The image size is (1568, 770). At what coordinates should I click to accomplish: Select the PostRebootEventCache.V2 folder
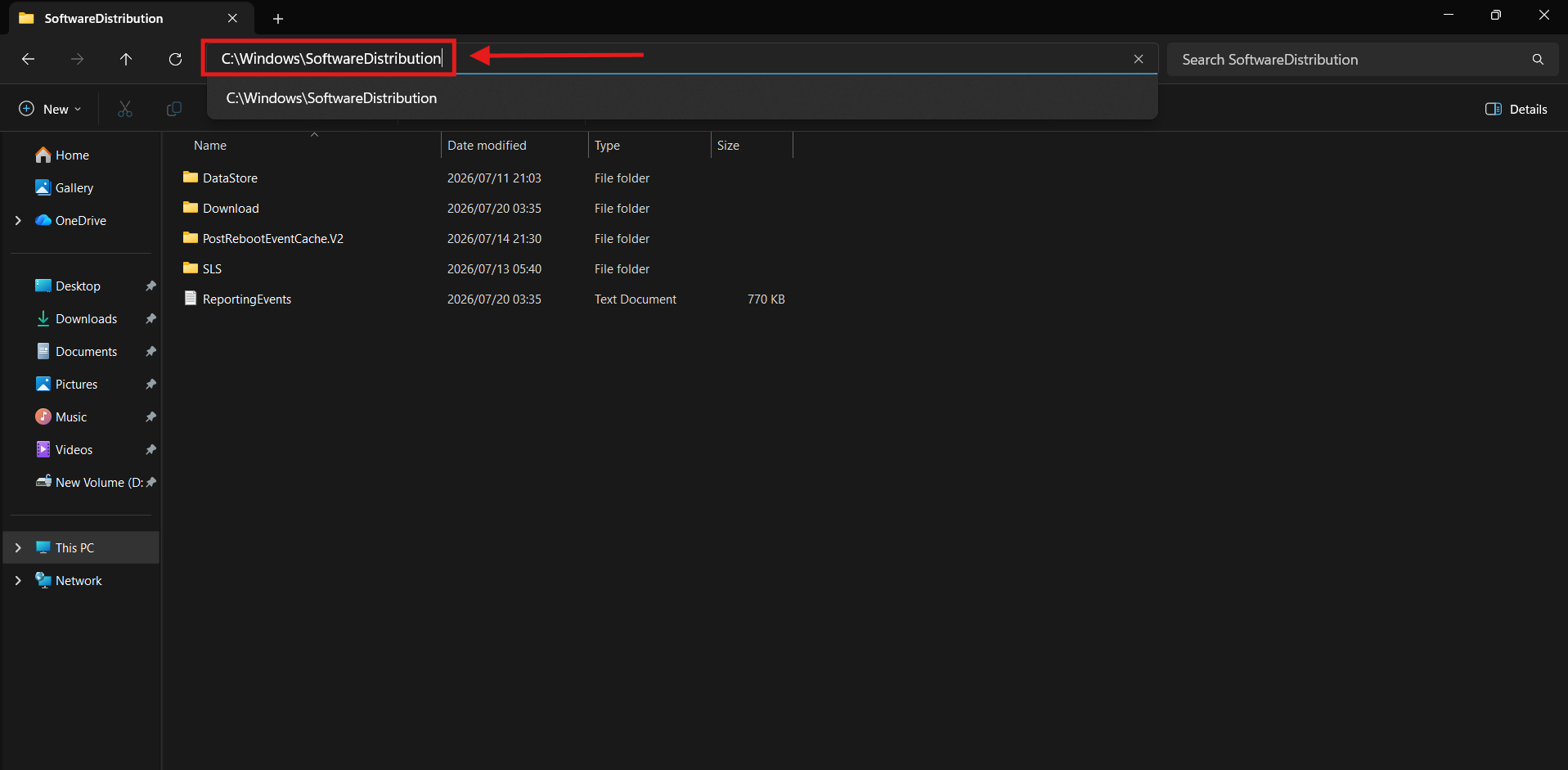(273, 238)
